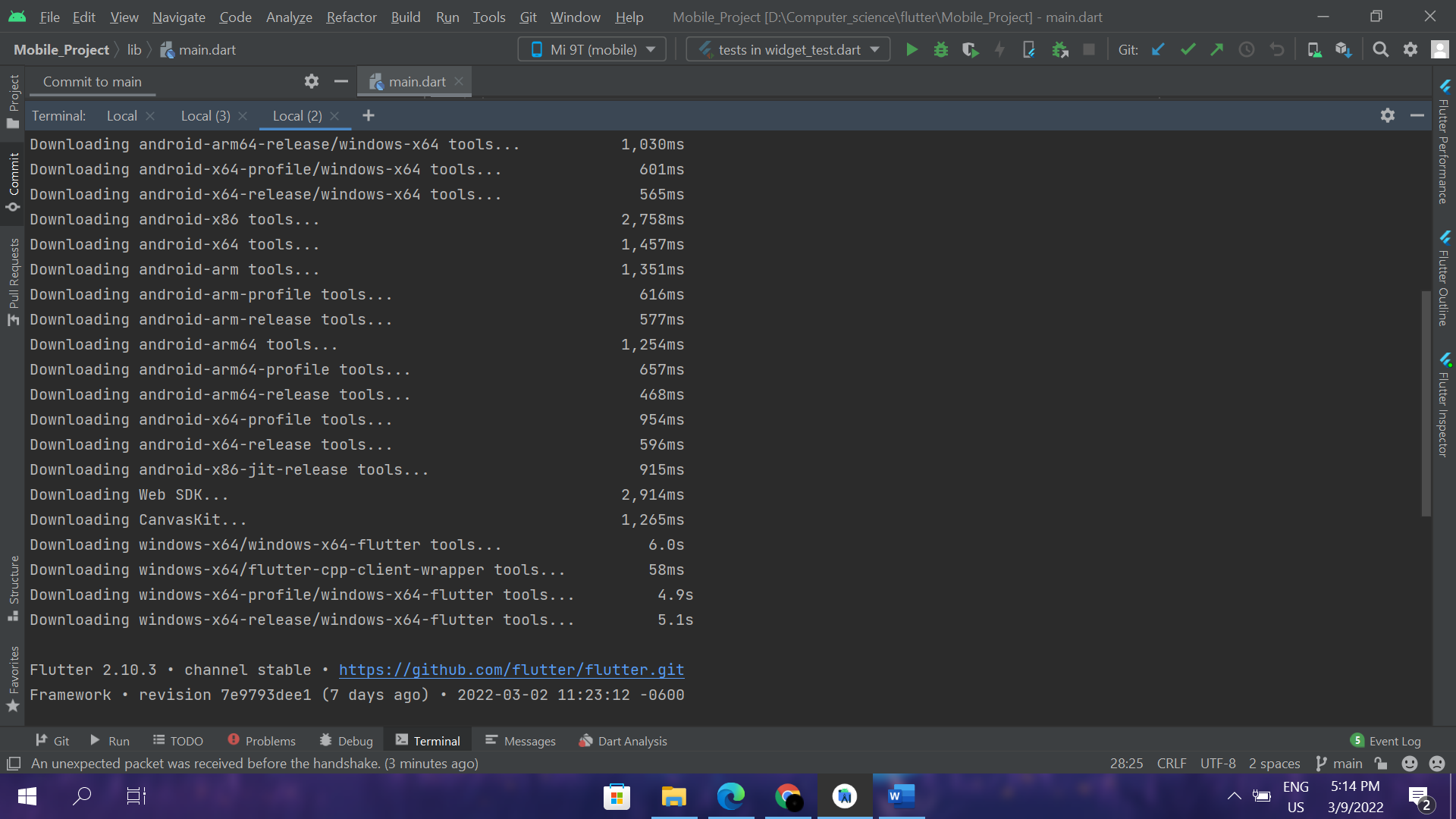Viewport: 1456px width, 819px height.
Task: Open the main Git branch selector
Action: (x=1340, y=764)
